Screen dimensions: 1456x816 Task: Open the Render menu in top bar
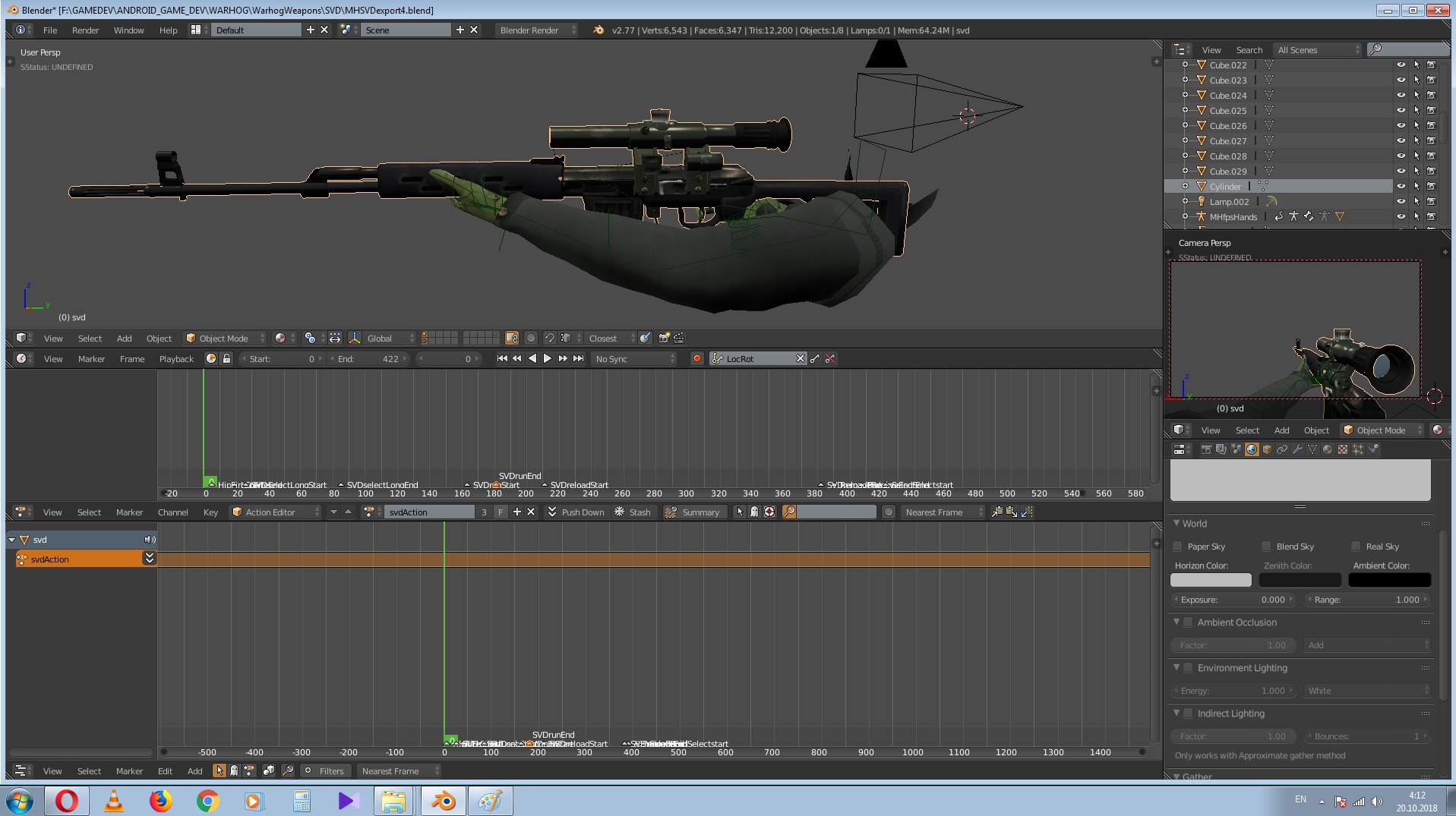click(x=85, y=30)
